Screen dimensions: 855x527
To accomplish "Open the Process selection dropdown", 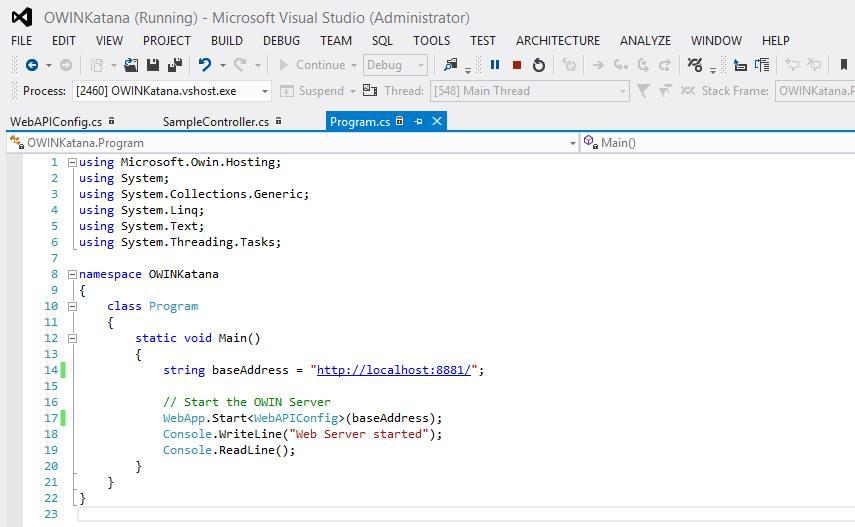I will click(x=265, y=91).
